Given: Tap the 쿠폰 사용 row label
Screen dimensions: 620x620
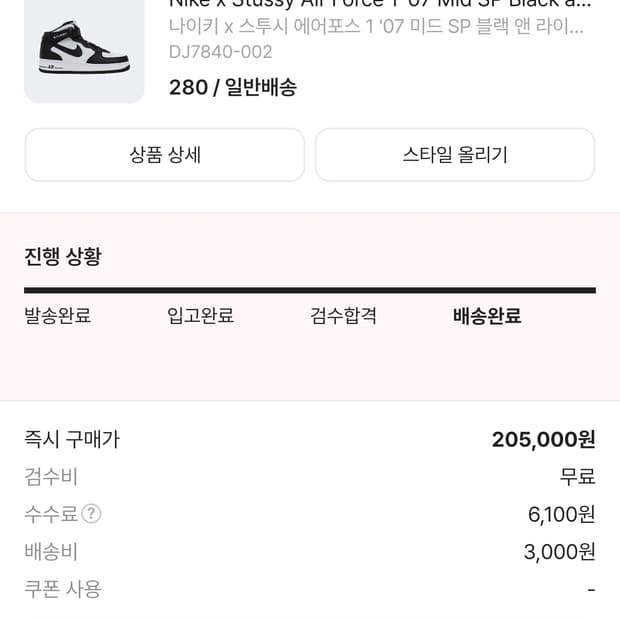Looking at the screenshot, I should (x=63, y=589).
